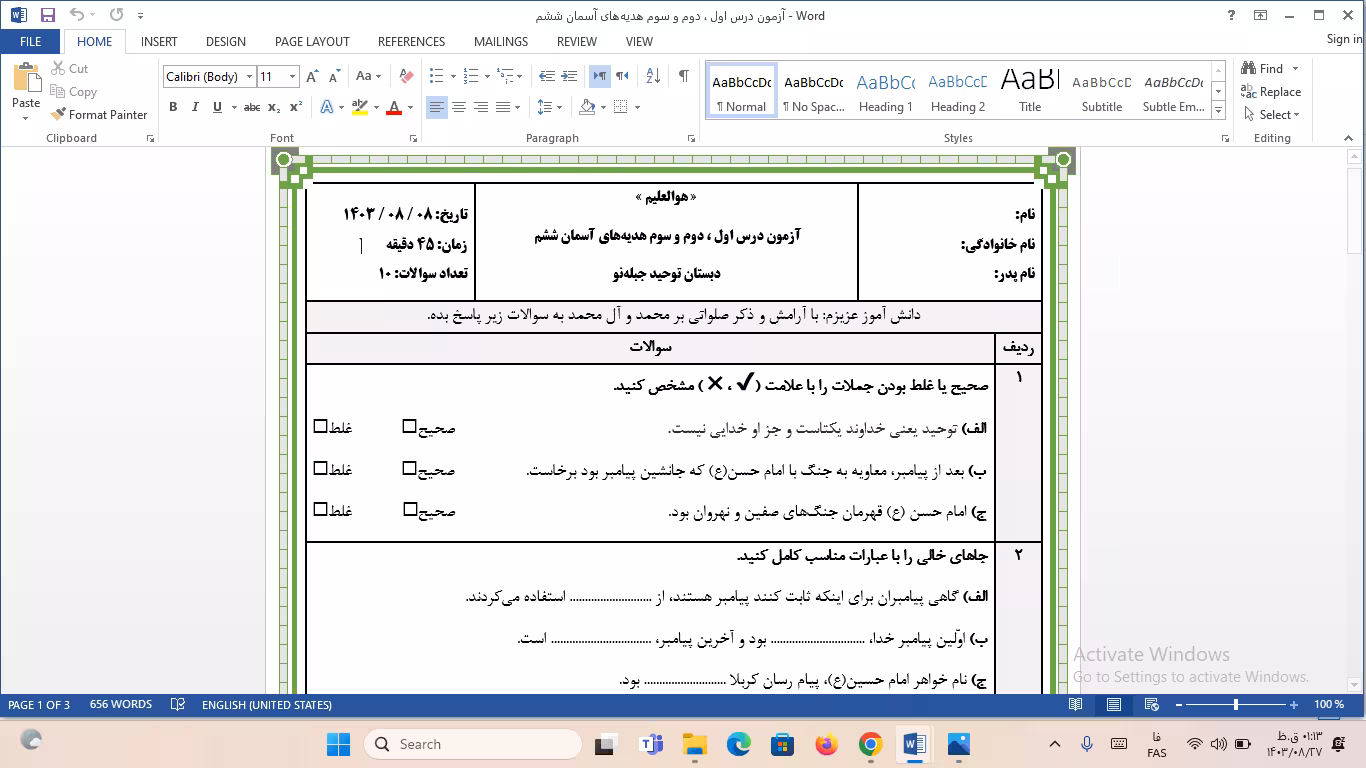Viewport: 1366px width, 768px height.
Task: Clear all formatting from text
Action: pyautogui.click(x=405, y=77)
